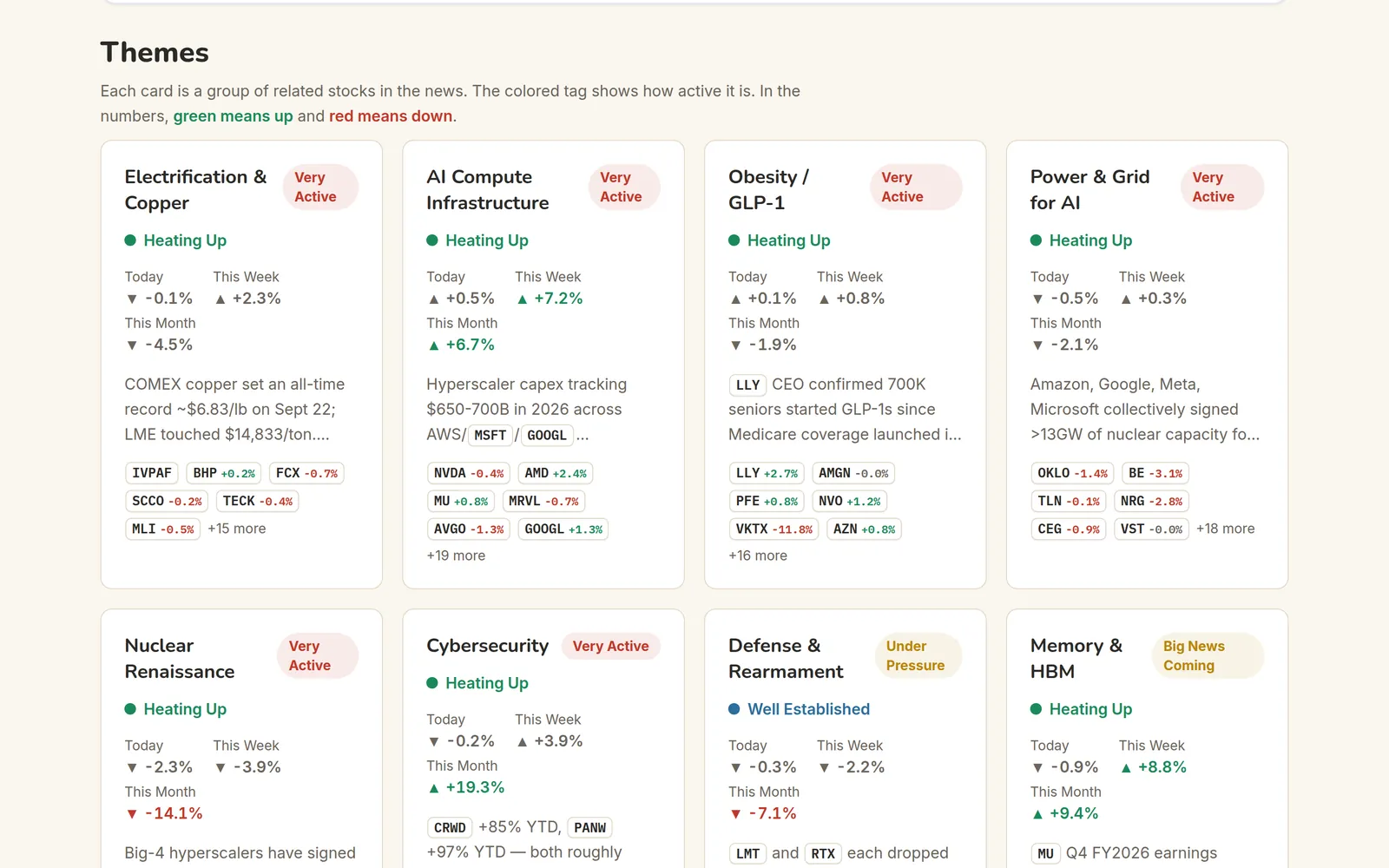Select the VKTX -11.8% ticker chip

[x=774, y=529]
